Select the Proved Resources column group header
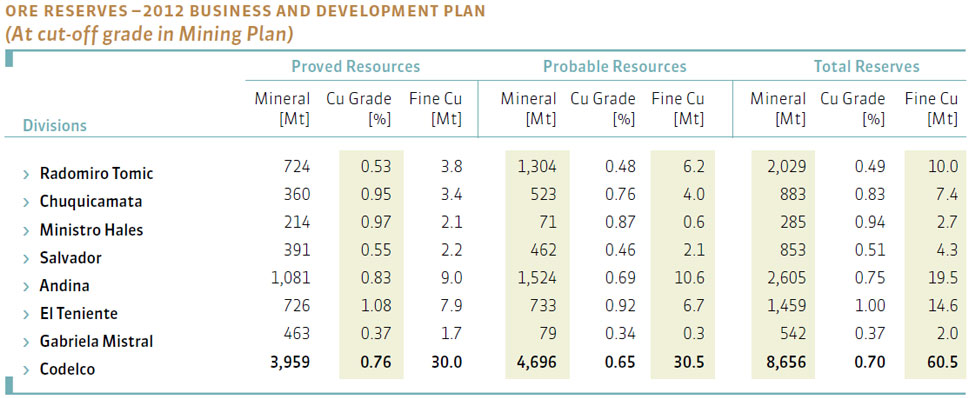The height and width of the screenshot is (398, 975). tap(356, 67)
